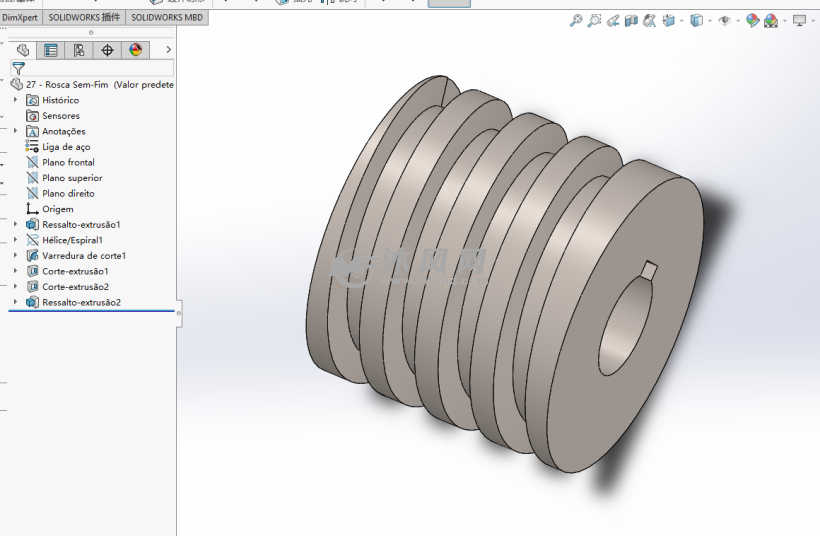The image size is (820, 536).
Task: Expand the Varredura de corte1 feature
Action: (15, 256)
